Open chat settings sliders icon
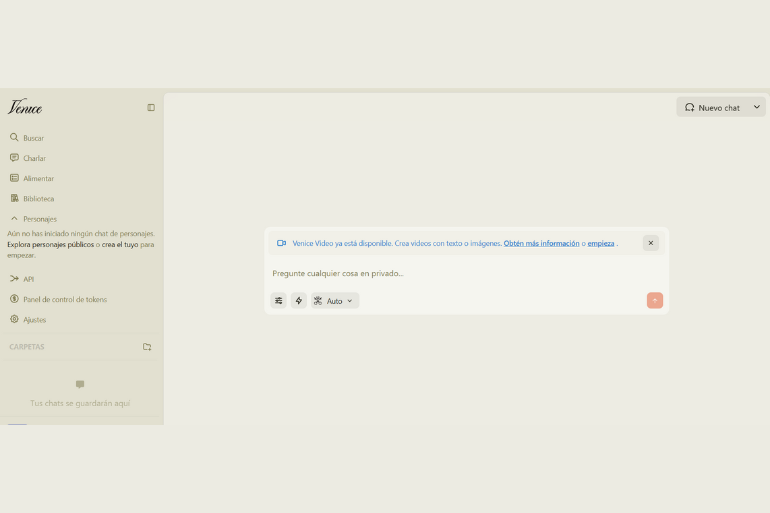The image size is (770, 513). click(278, 300)
